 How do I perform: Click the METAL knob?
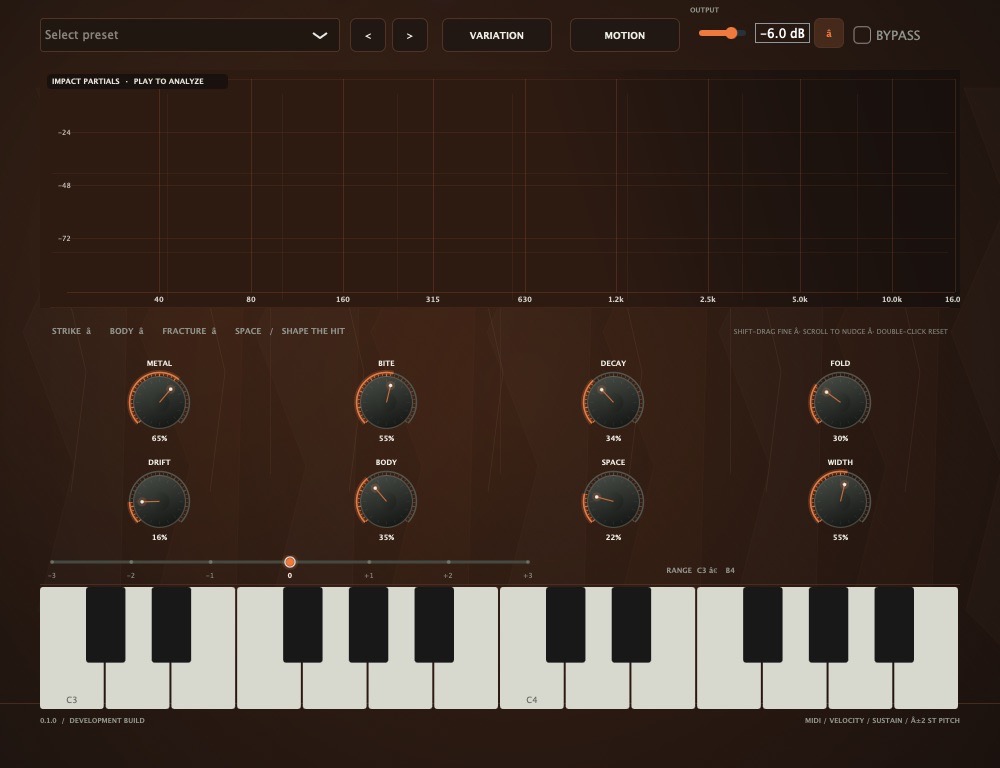pos(159,402)
